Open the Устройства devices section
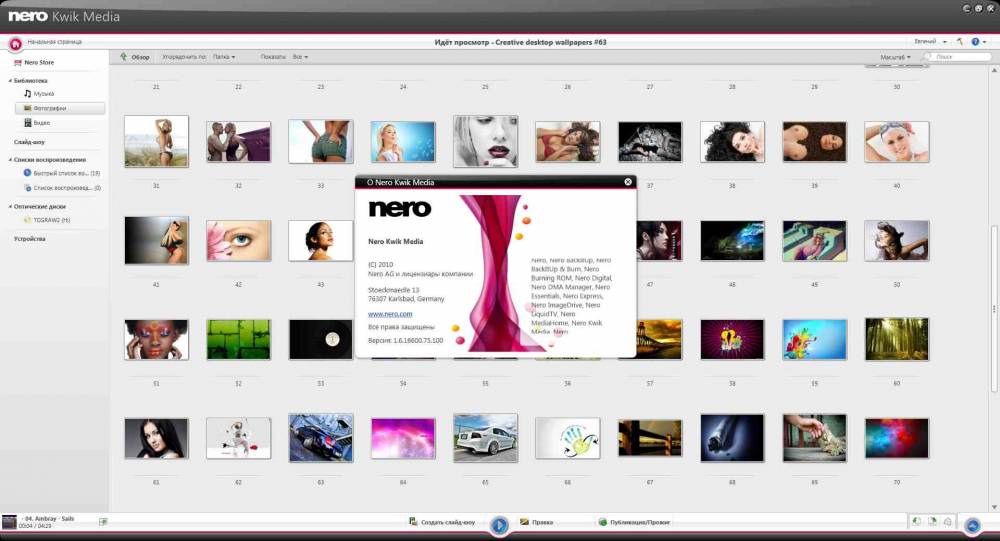Image resolution: width=1000 pixels, height=541 pixels. point(29,239)
